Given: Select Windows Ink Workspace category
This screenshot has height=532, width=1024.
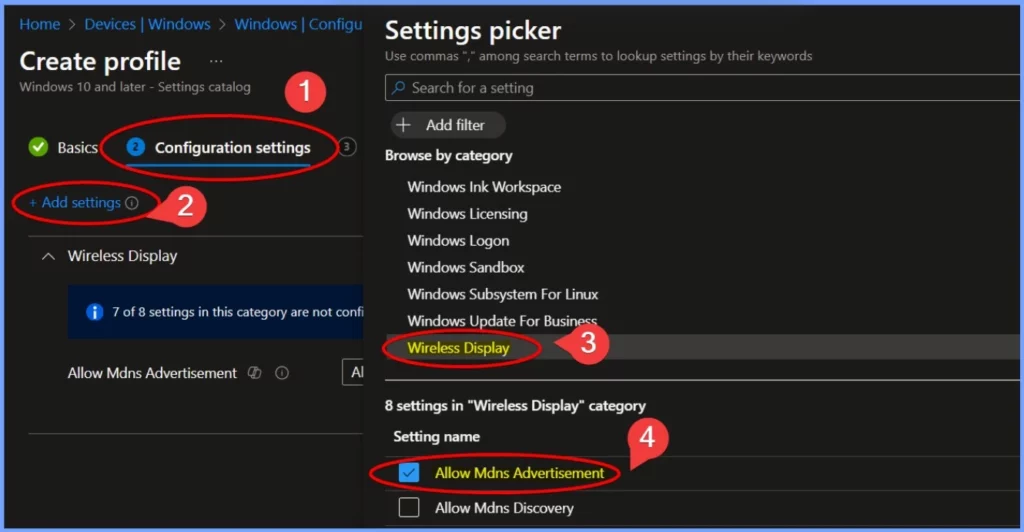Looking at the screenshot, I should [x=484, y=187].
